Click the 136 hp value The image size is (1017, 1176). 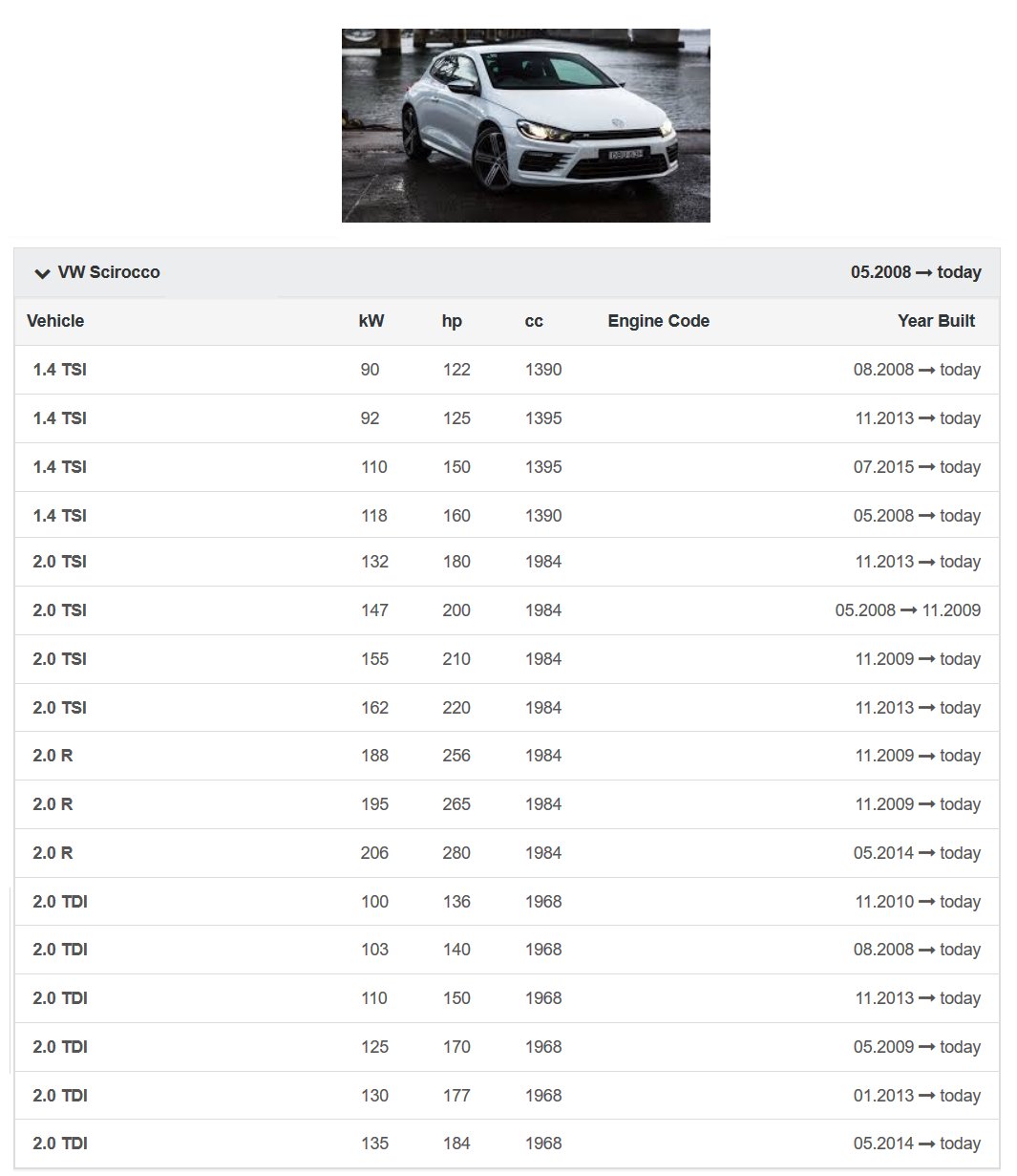(x=456, y=902)
